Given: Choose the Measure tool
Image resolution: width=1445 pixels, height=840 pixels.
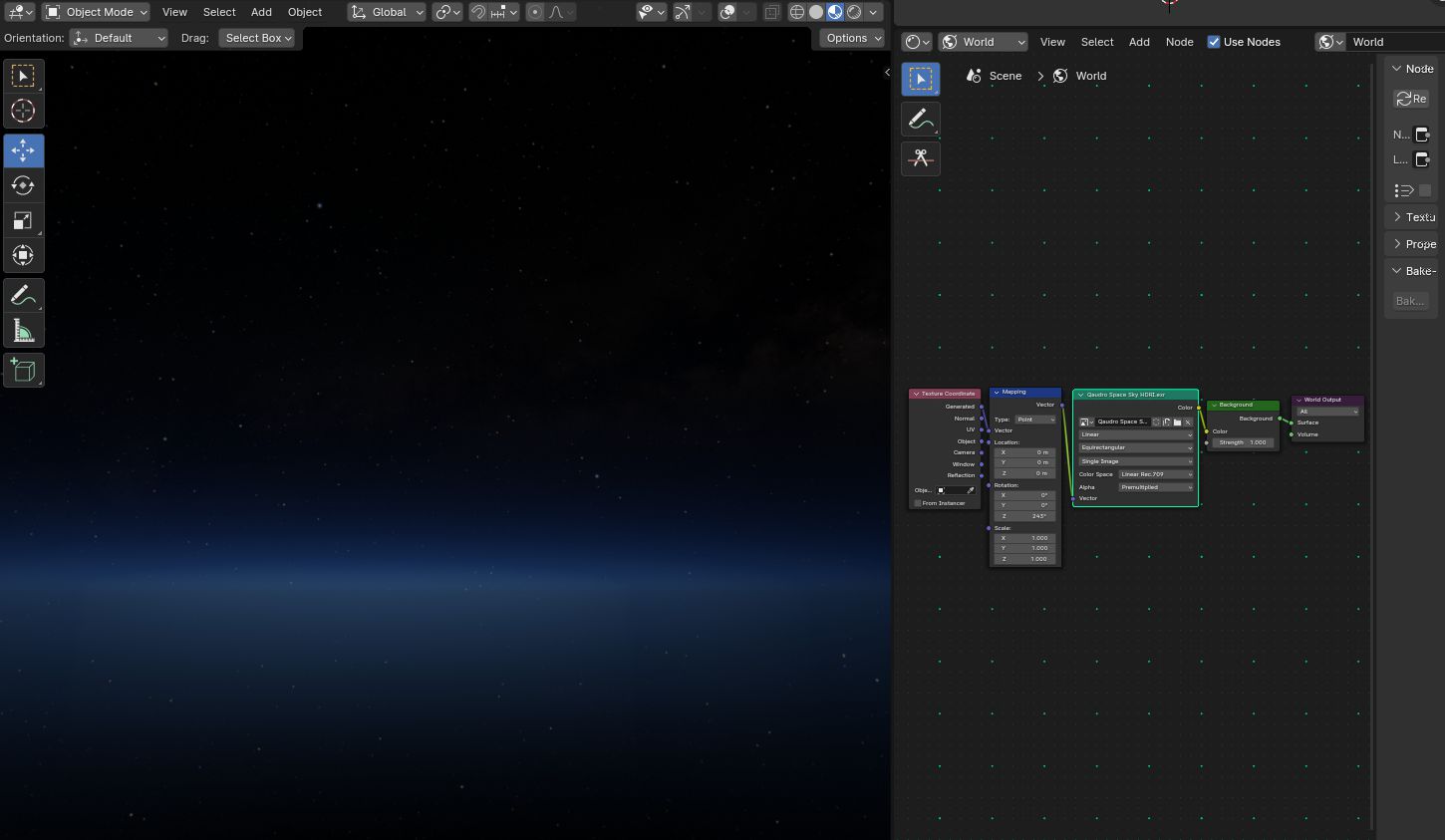Looking at the screenshot, I should pos(23,331).
